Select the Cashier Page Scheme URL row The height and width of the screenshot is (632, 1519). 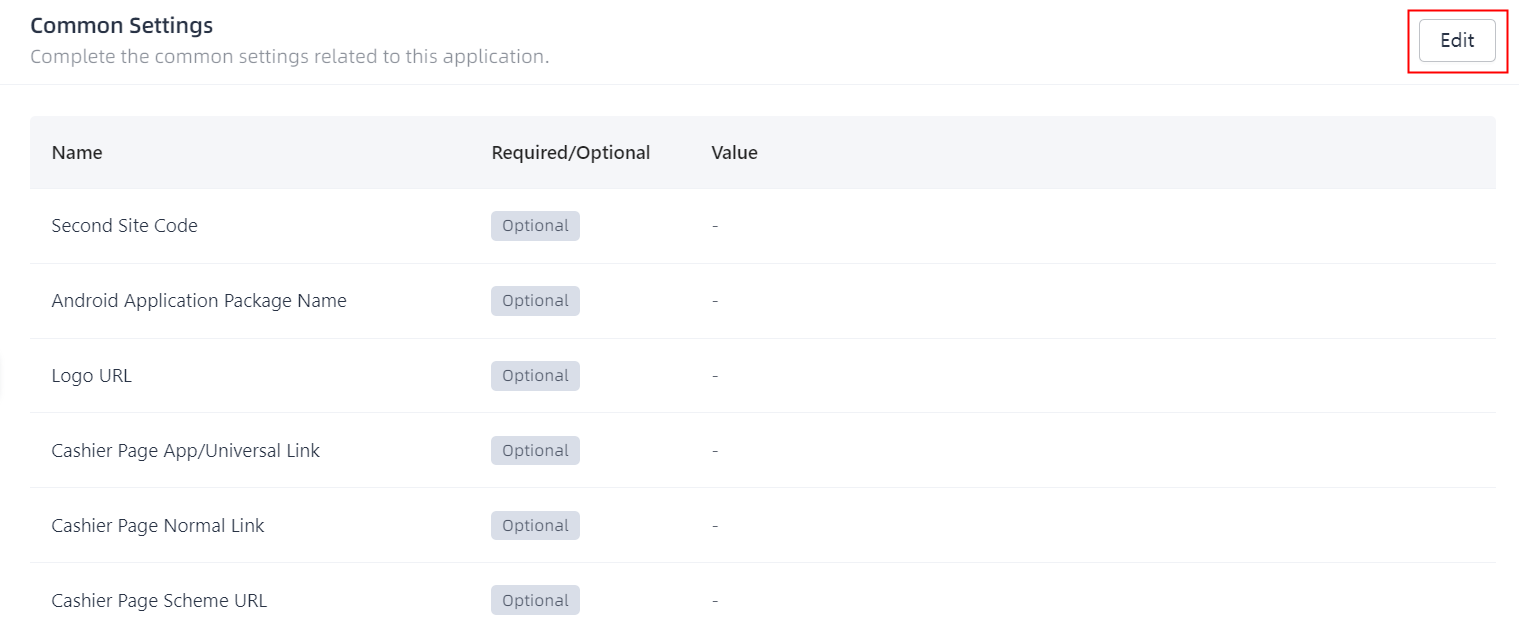[x=159, y=601]
